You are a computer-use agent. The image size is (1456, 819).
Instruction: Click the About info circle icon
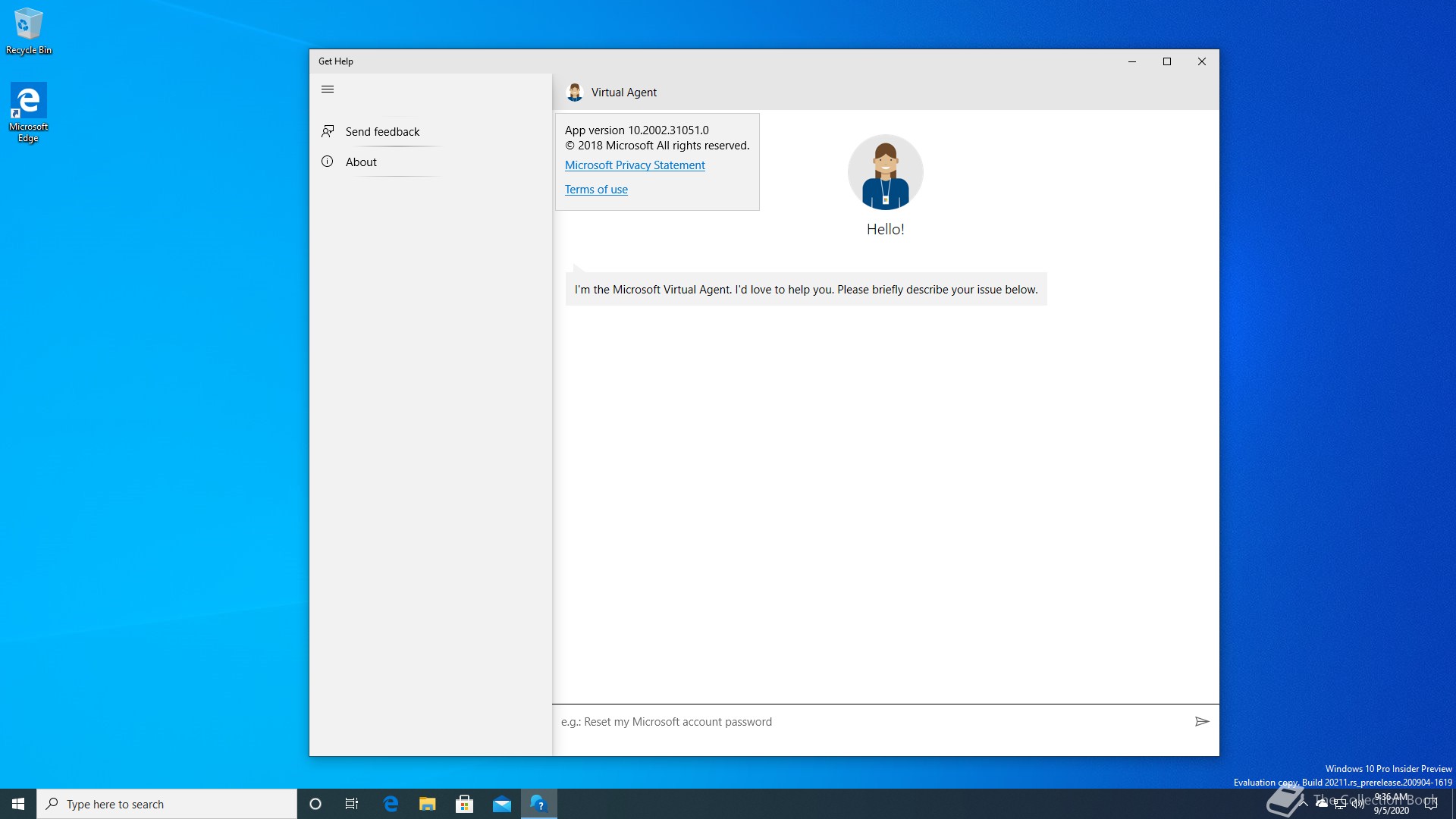pos(328,162)
